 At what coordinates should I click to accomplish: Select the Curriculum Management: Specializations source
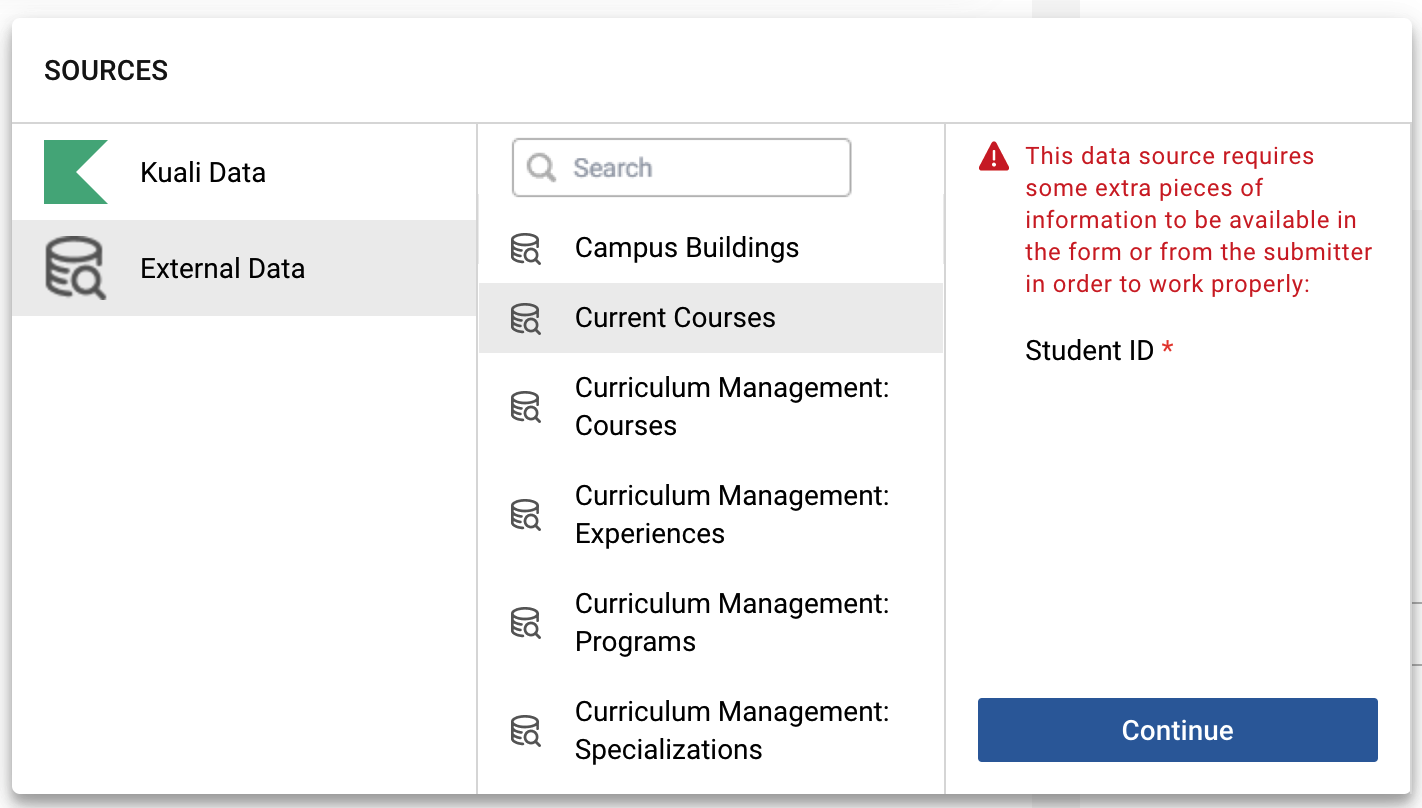[x=731, y=730]
